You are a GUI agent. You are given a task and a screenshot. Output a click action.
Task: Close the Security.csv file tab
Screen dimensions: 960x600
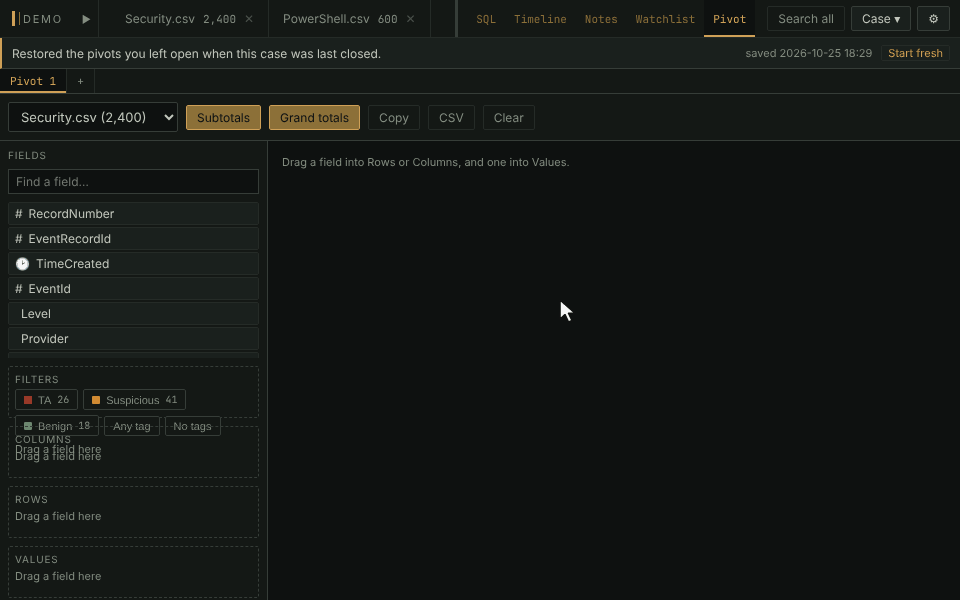click(249, 19)
